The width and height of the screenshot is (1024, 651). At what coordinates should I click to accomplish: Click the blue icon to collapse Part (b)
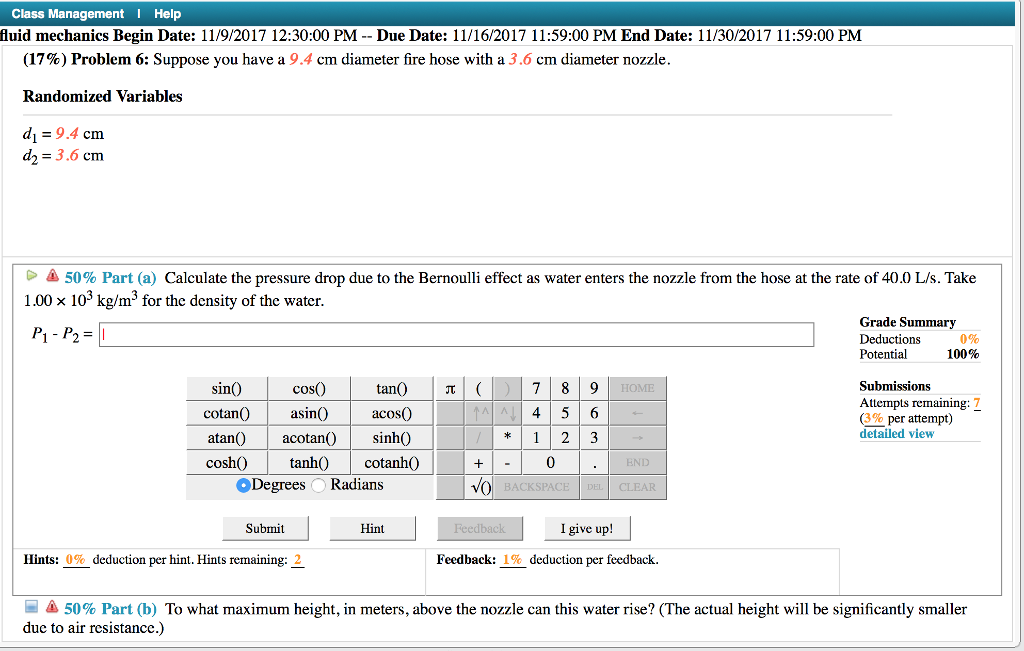[x=30, y=608]
